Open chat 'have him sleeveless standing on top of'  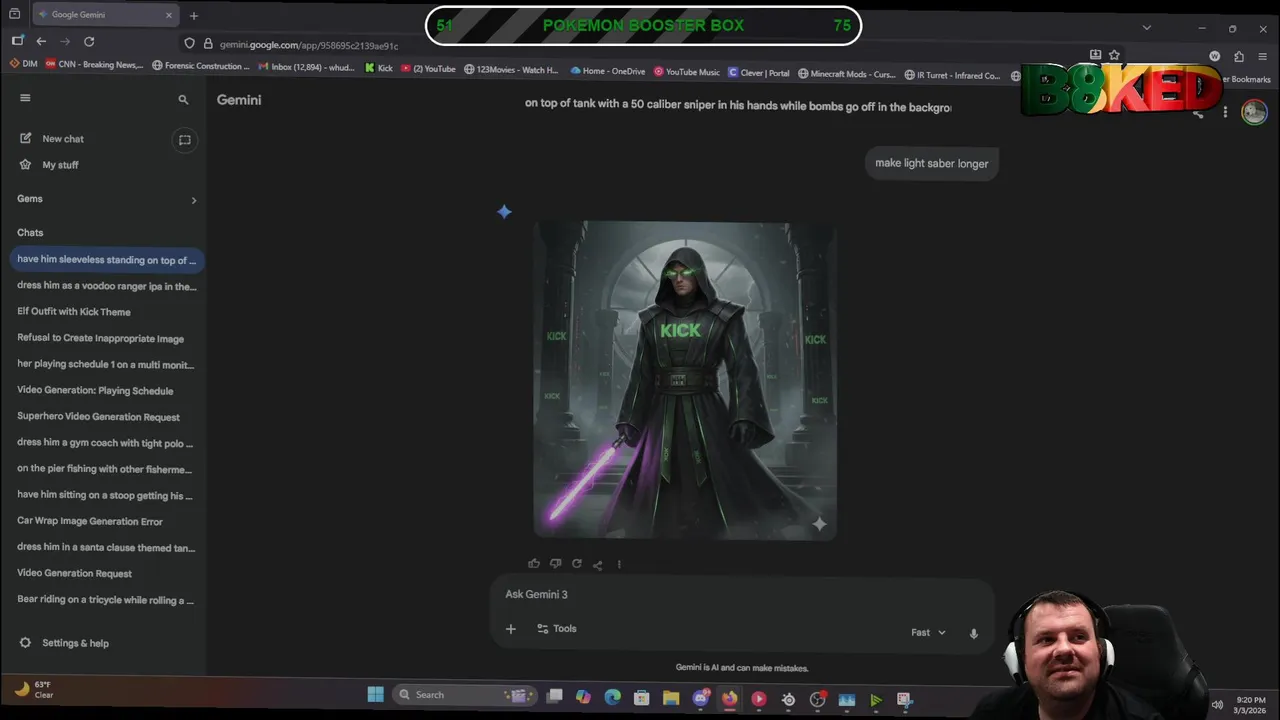click(107, 260)
